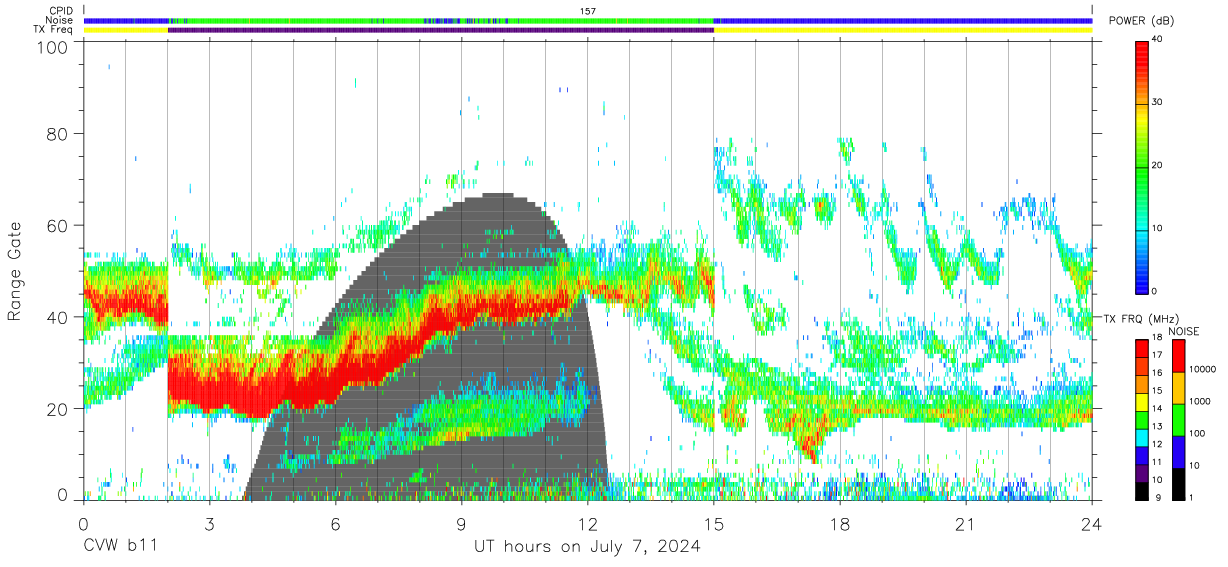Select the '40' tick on the POWER scale
The width and height of the screenshot is (1228, 567).
pyautogui.click(x=1158, y=40)
